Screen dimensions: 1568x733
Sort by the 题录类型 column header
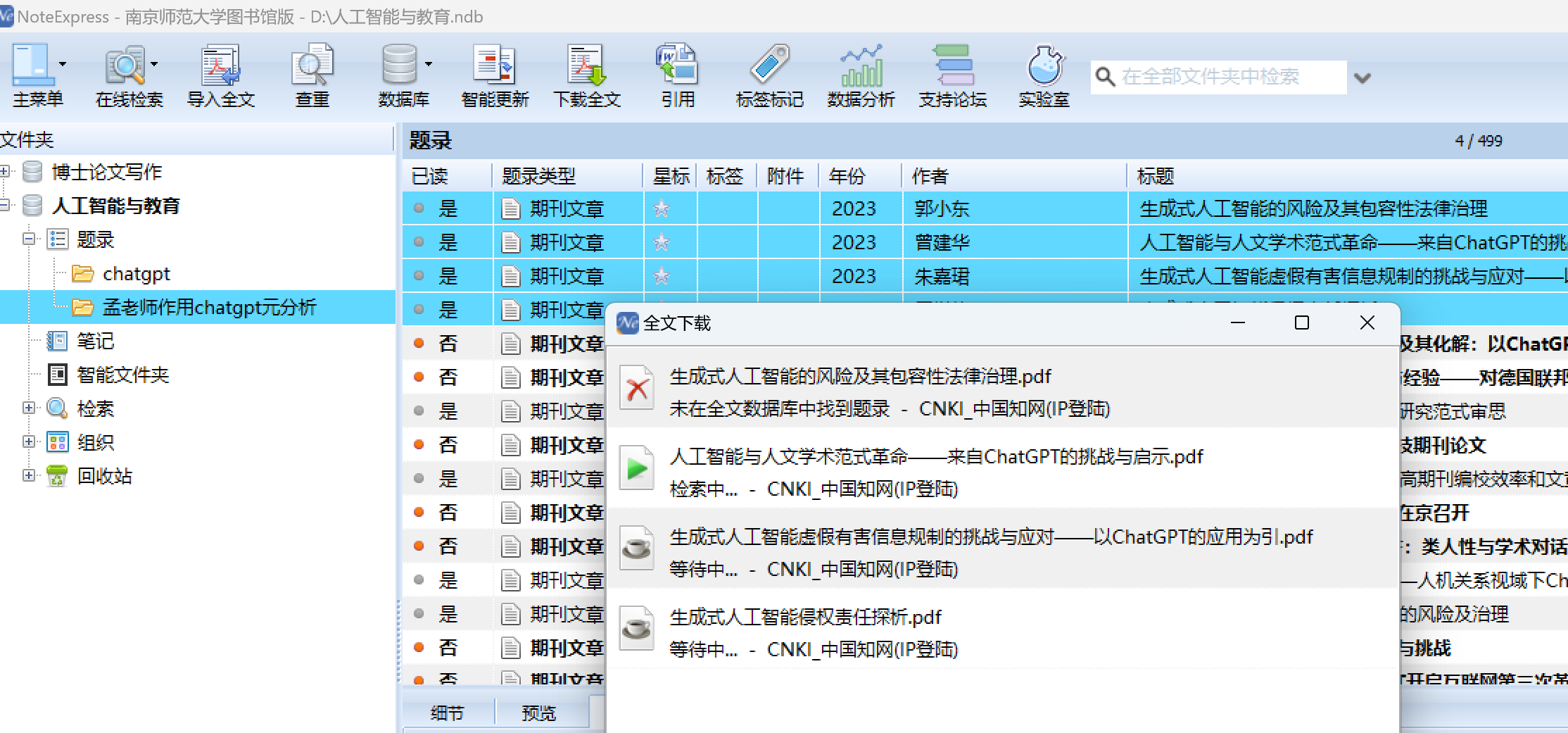pos(567,176)
